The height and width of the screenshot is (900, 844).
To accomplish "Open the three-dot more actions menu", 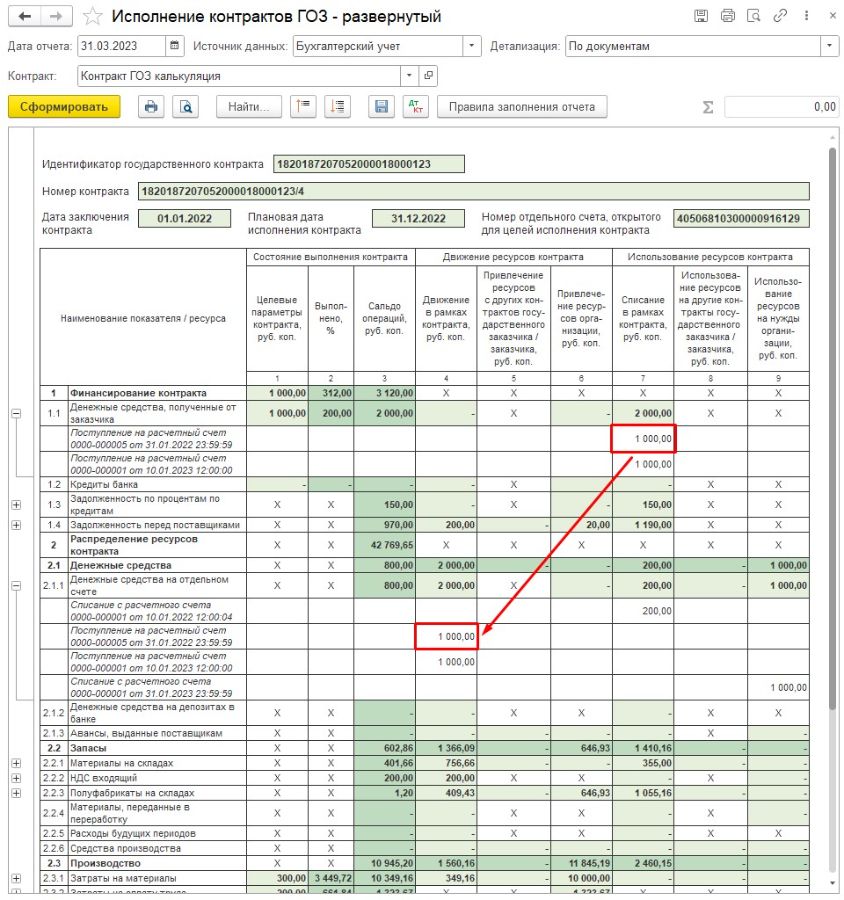I will coord(806,16).
